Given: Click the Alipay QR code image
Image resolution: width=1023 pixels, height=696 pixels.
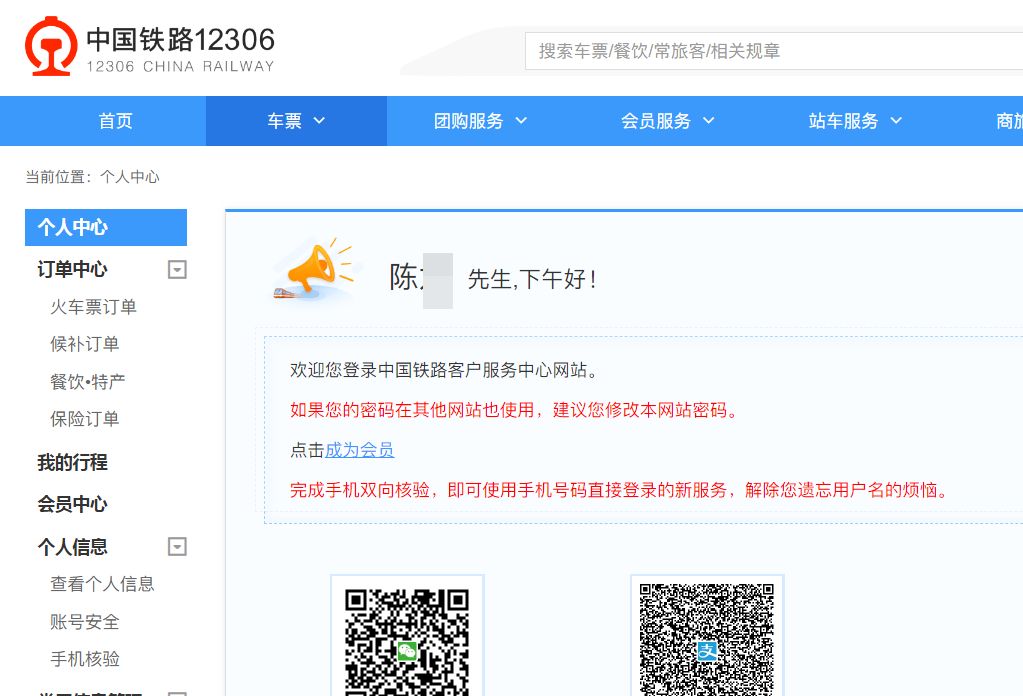Looking at the screenshot, I should coord(707,638).
